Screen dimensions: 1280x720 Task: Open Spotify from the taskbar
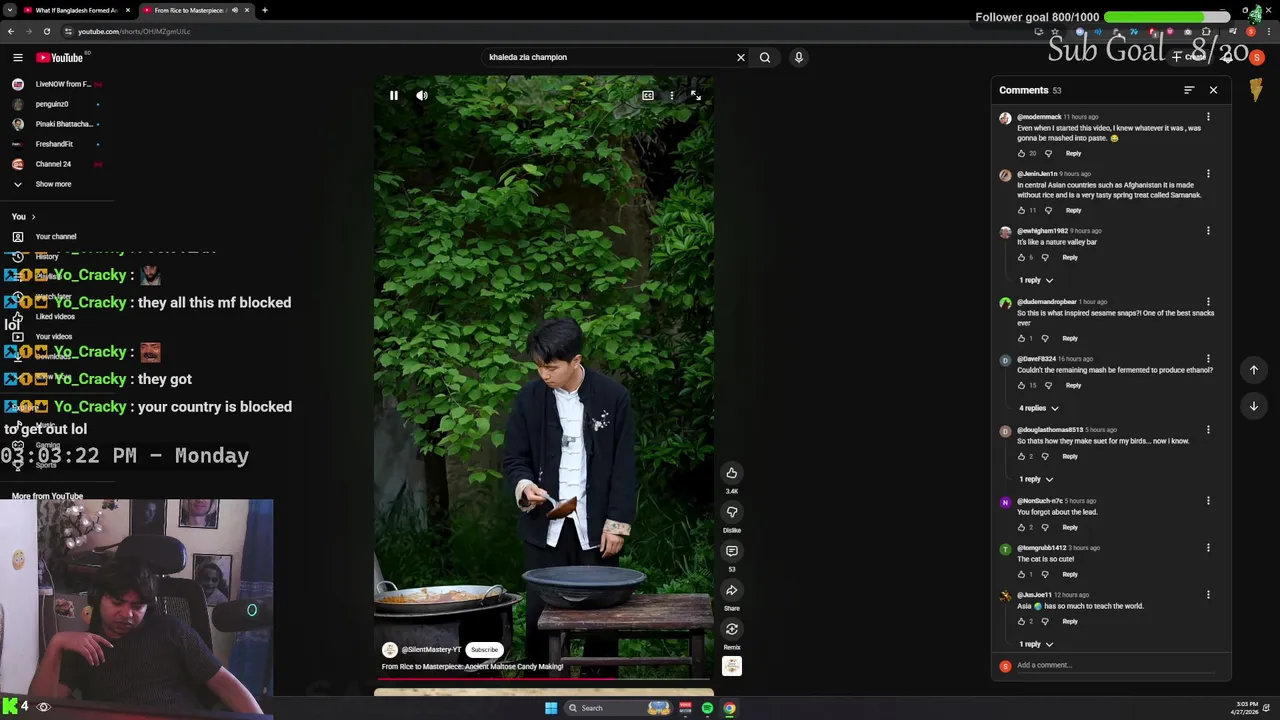(x=707, y=708)
